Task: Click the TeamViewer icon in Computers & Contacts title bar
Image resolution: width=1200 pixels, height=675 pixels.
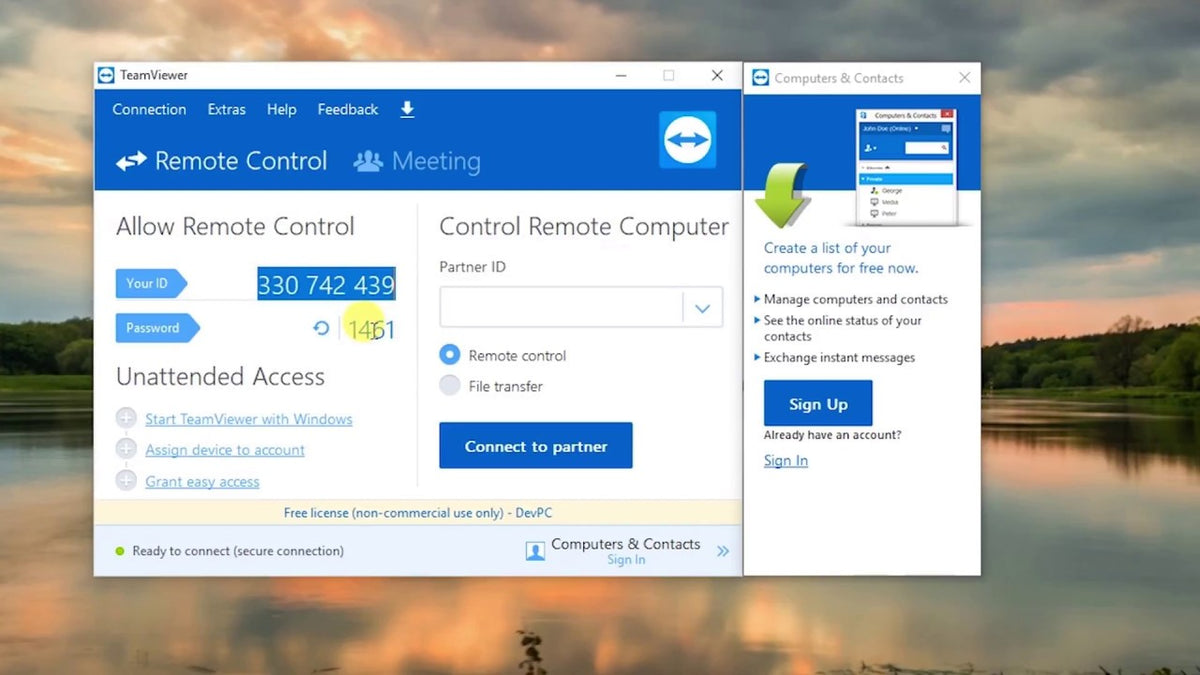Action: pyautogui.click(x=760, y=77)
